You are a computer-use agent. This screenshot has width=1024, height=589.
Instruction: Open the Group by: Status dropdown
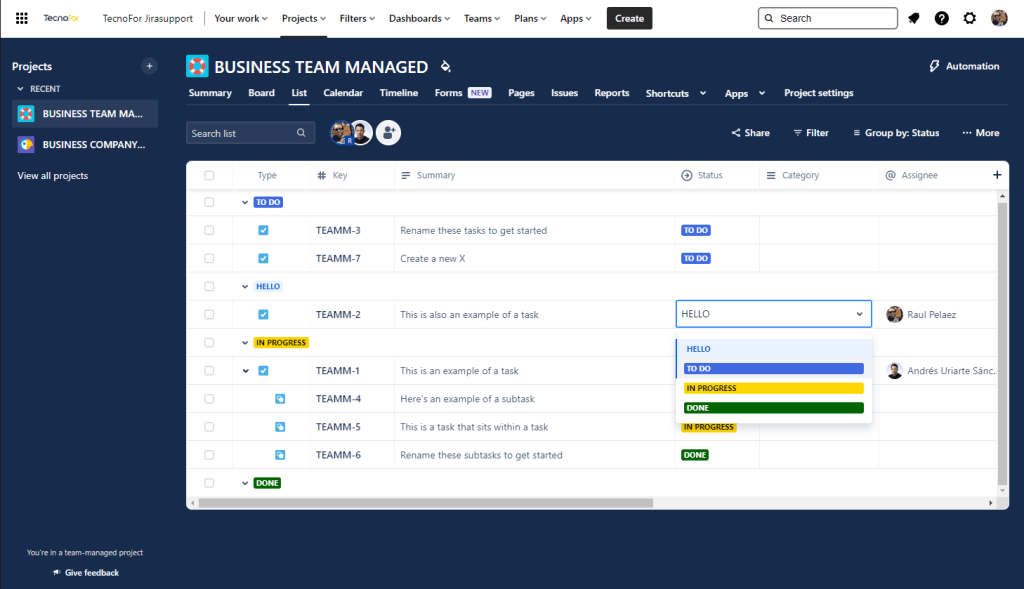(x=895, y=133)
